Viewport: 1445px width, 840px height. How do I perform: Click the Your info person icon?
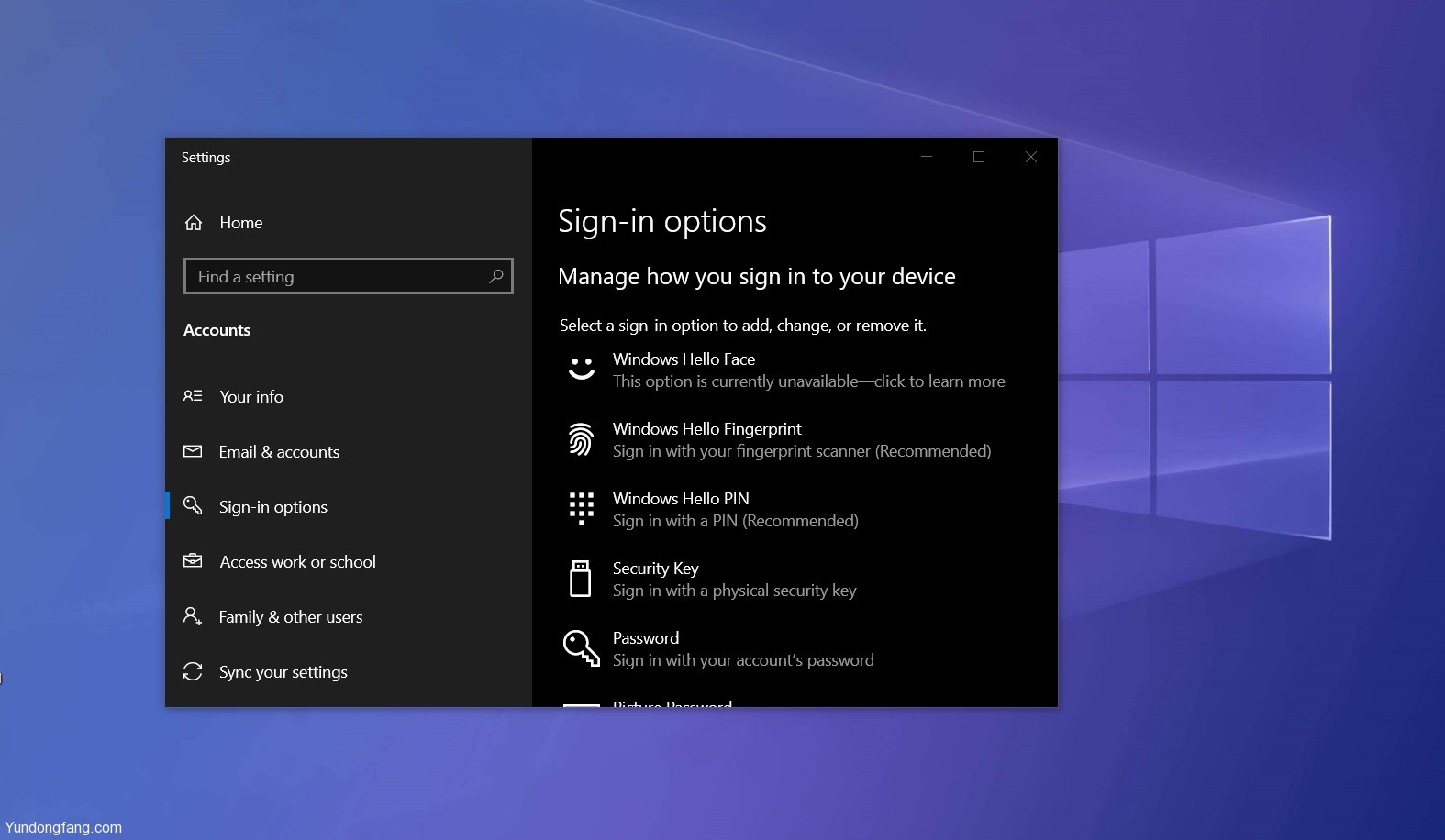click(193, 396)
